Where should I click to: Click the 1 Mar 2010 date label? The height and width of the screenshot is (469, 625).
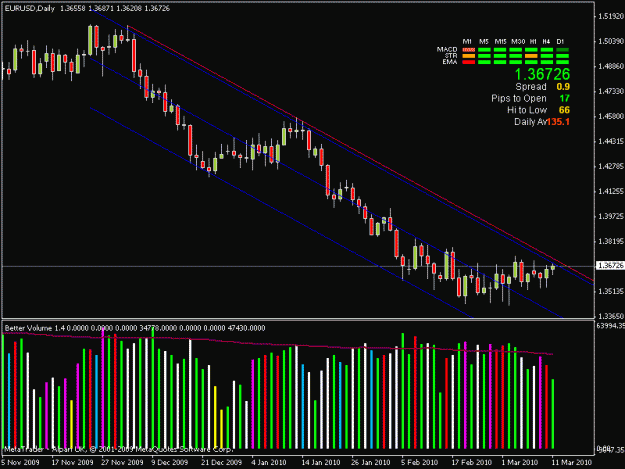coord(519,462)
